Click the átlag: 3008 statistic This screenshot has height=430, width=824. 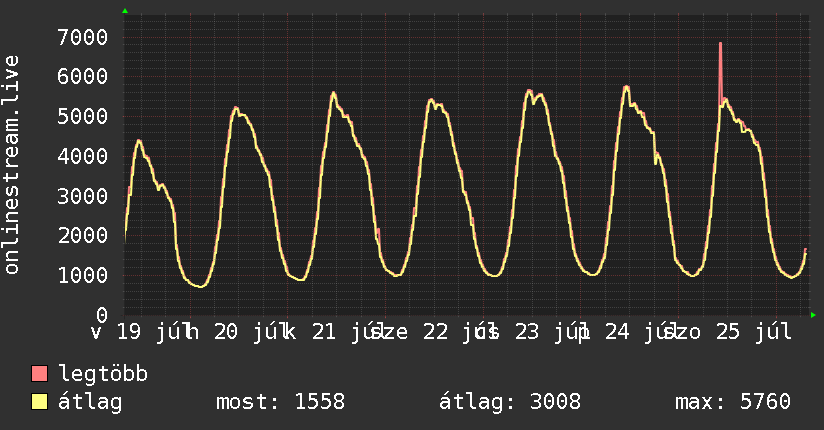[510, 402]
